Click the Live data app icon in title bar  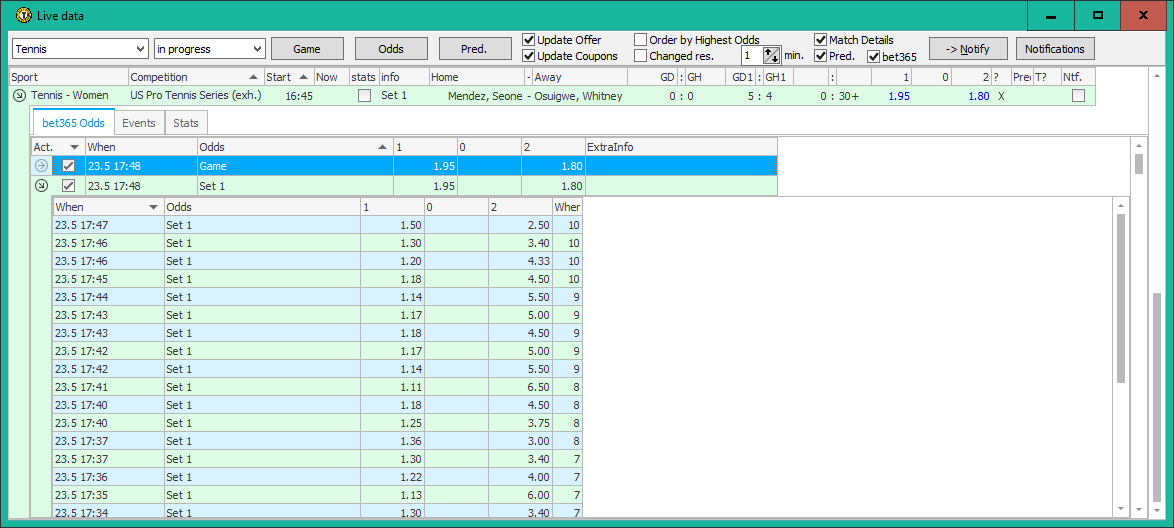23,14
